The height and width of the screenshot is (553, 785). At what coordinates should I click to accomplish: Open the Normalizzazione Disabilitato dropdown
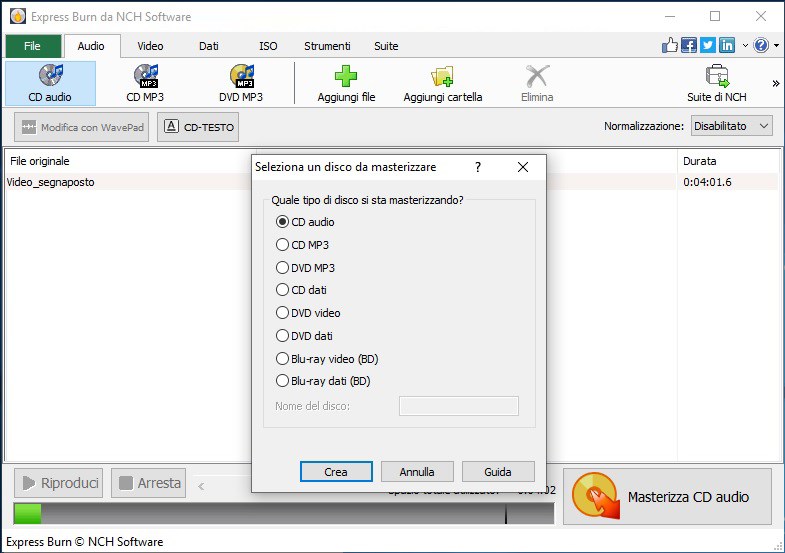tap(731, 126)
